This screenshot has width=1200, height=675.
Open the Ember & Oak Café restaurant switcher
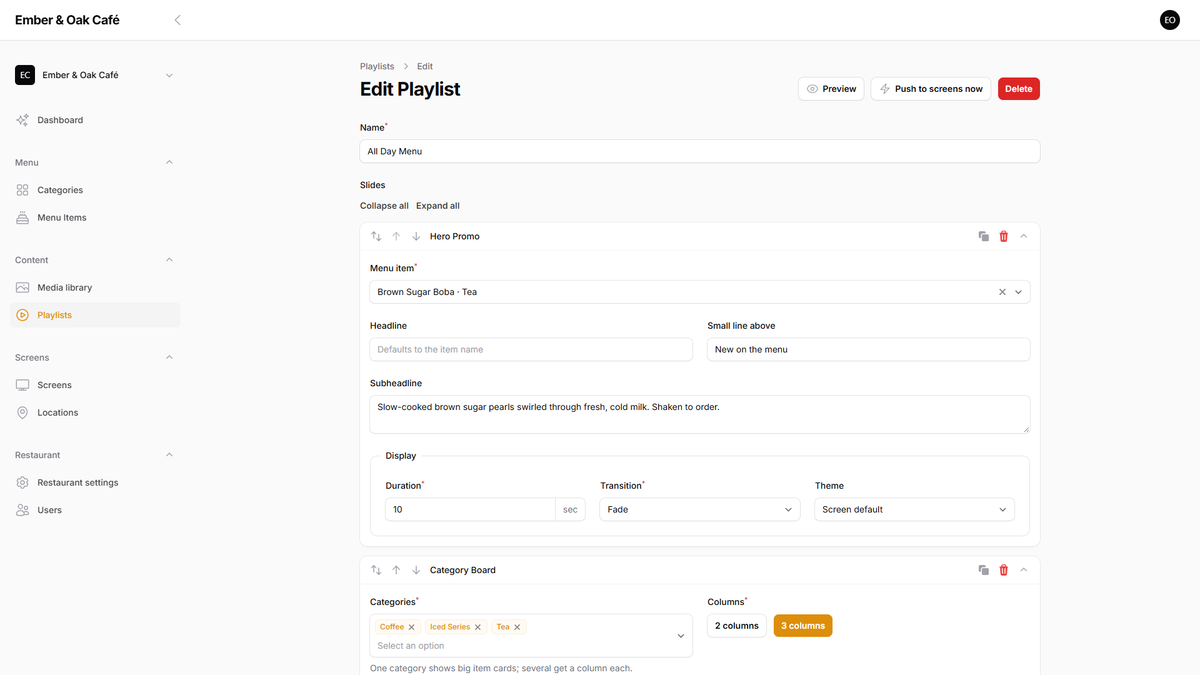(x=95, y=75)
